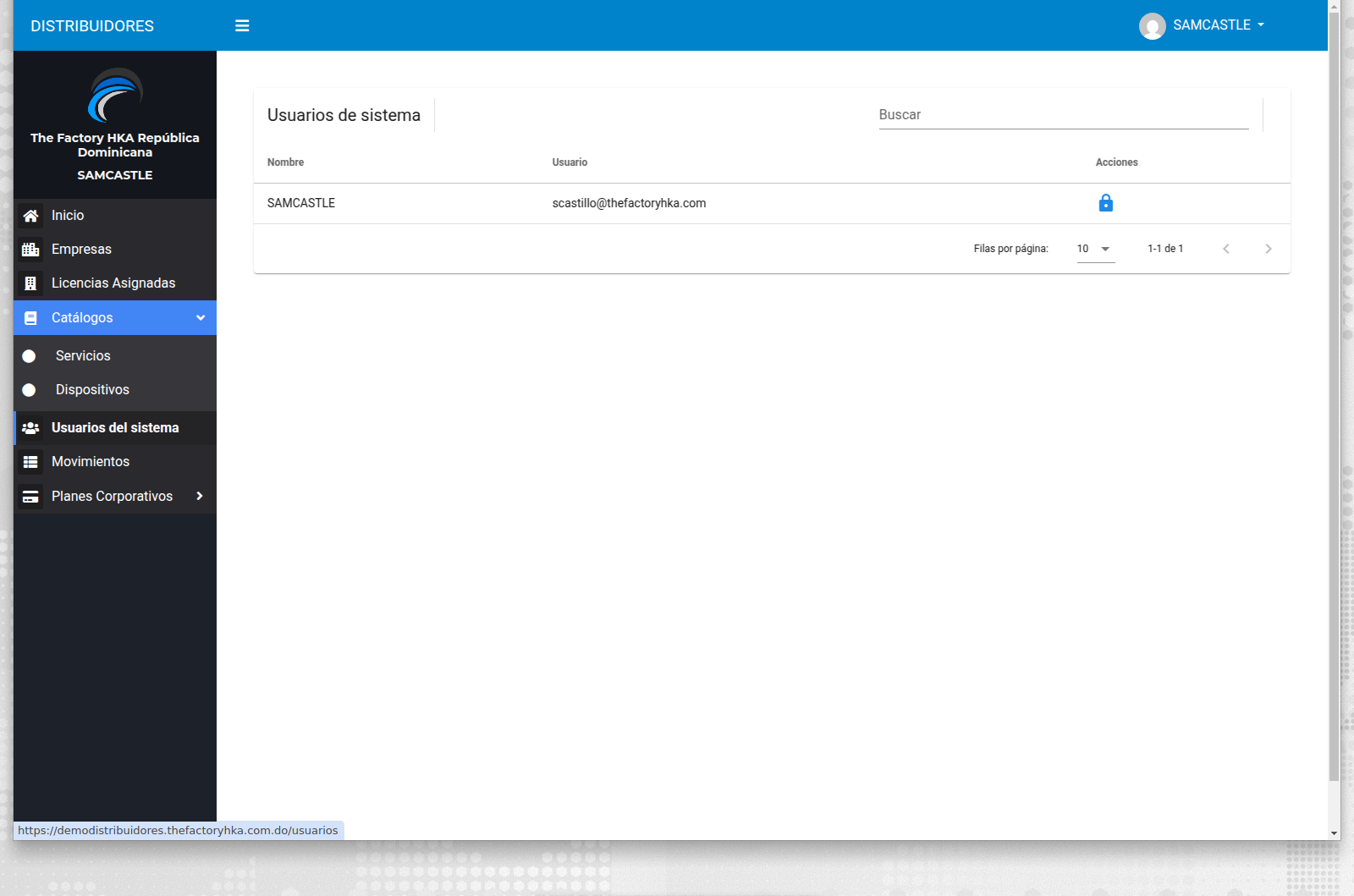Click the page vertical scrollbar

pos(1334,398)
